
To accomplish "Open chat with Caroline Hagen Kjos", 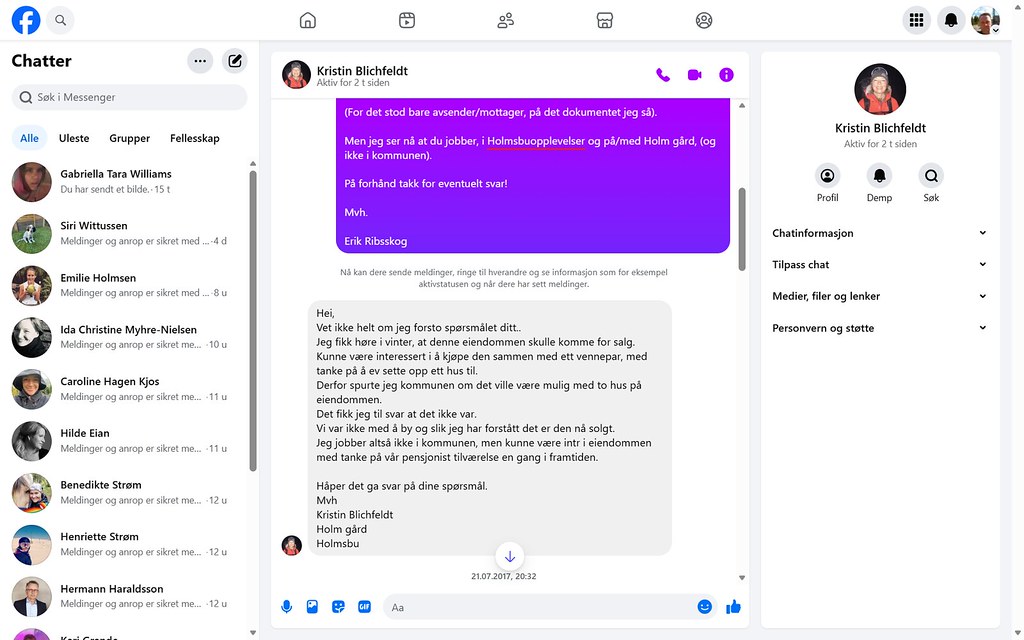I will pos(126,389).
